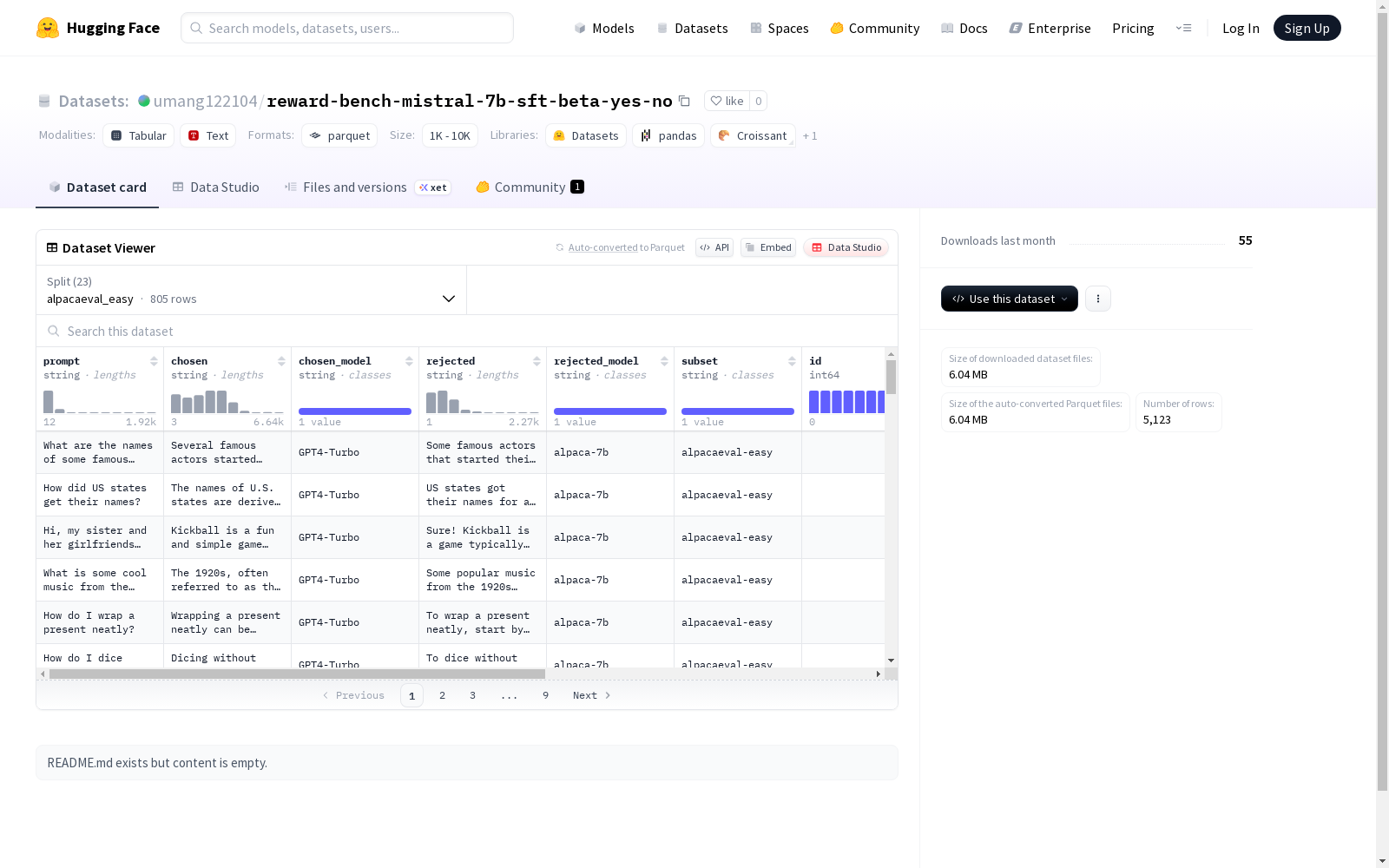Copy the dataset name with the copy icon

pos(684,101)
